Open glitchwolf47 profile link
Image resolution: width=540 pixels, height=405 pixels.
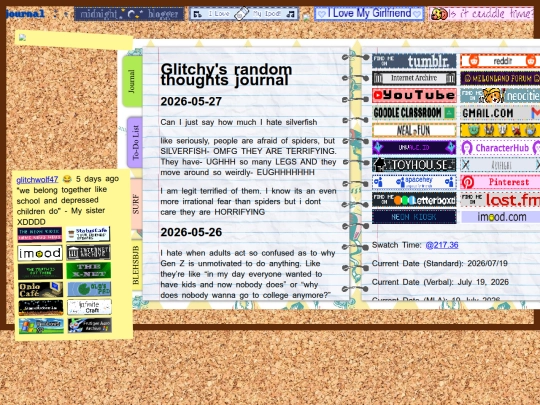pyautogui.click(x=37, y=179)
